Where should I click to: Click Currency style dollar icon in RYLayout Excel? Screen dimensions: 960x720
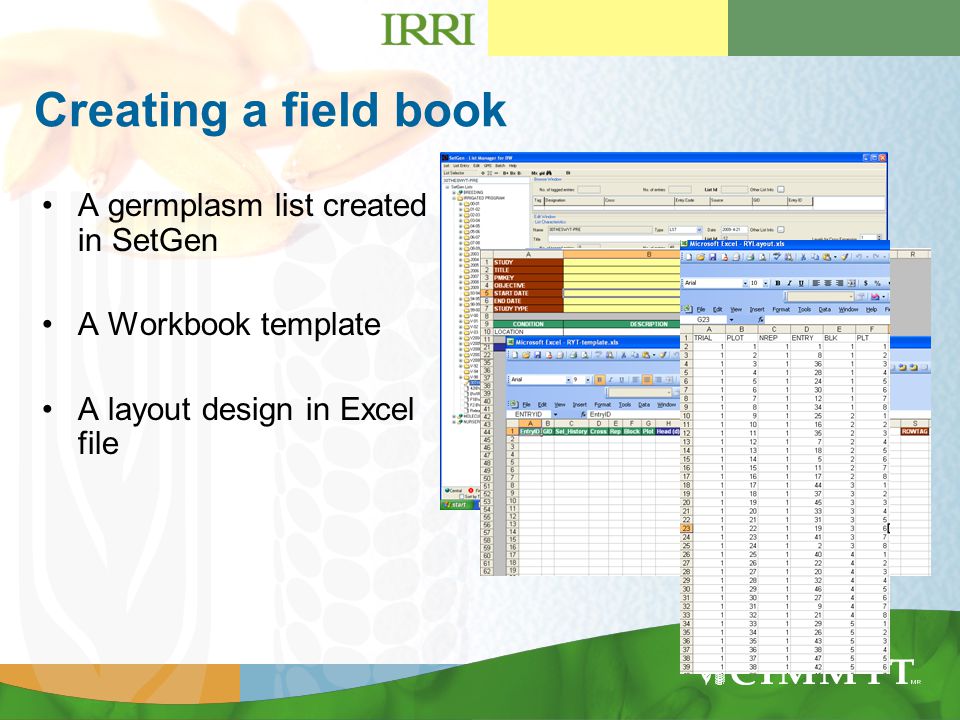tap(866, 283)
